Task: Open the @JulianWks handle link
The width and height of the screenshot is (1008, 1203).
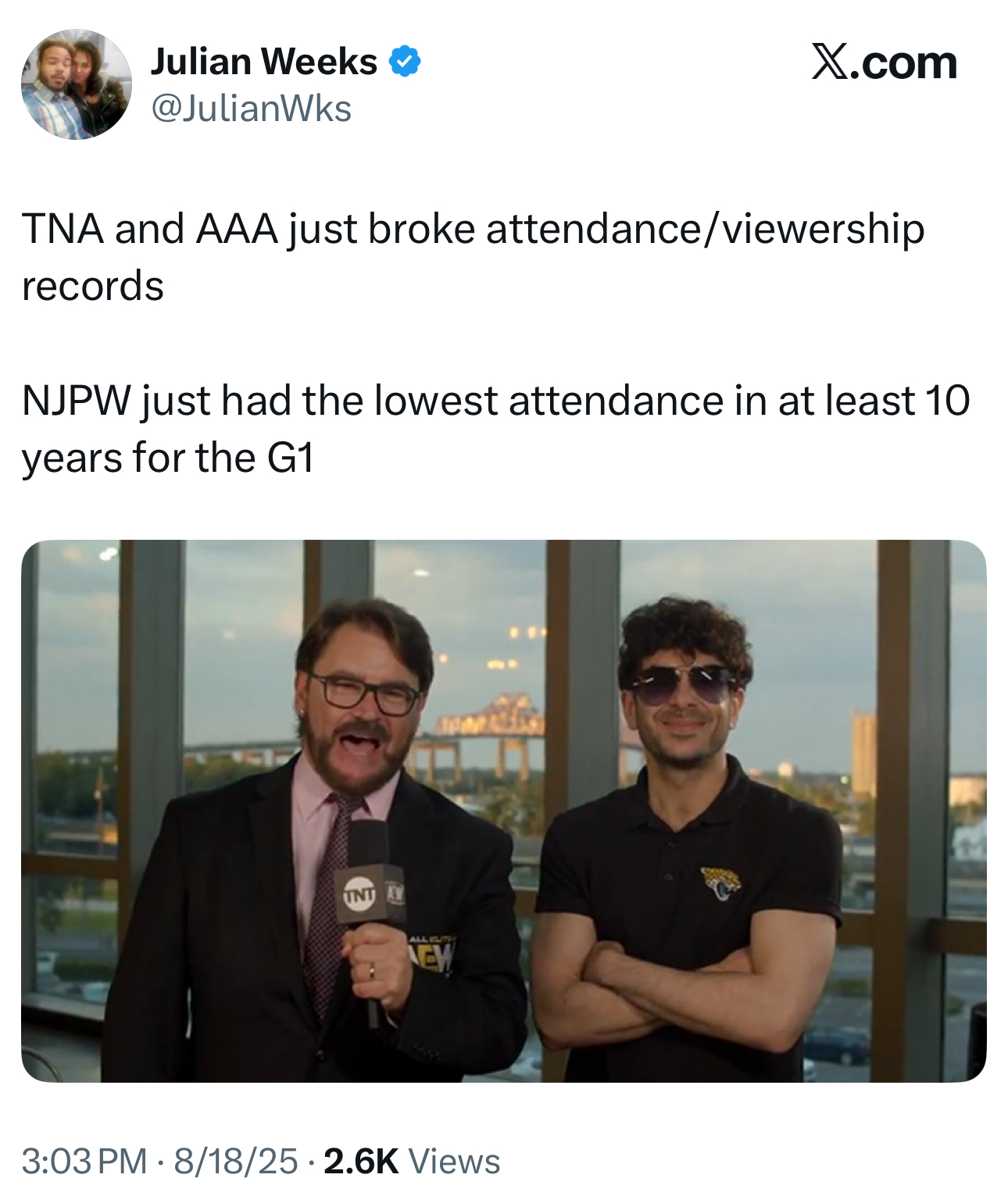Action: [250, 109]
